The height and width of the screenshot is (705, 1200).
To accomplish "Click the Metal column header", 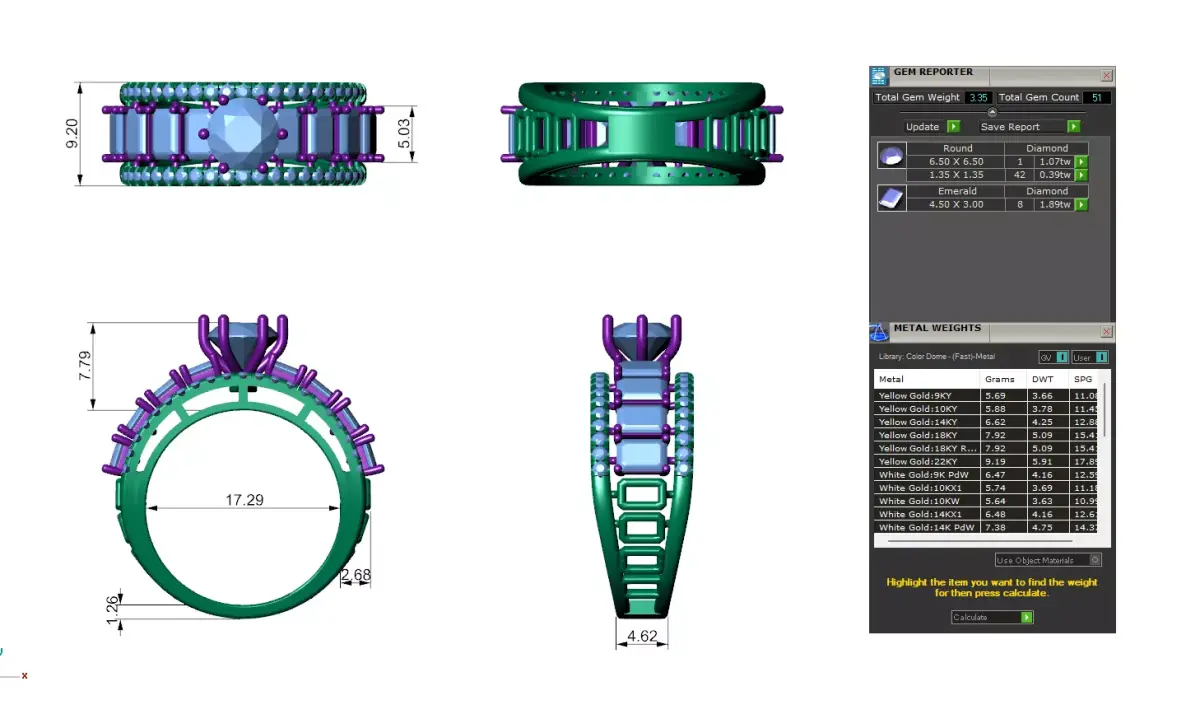I will click(927, 379).
